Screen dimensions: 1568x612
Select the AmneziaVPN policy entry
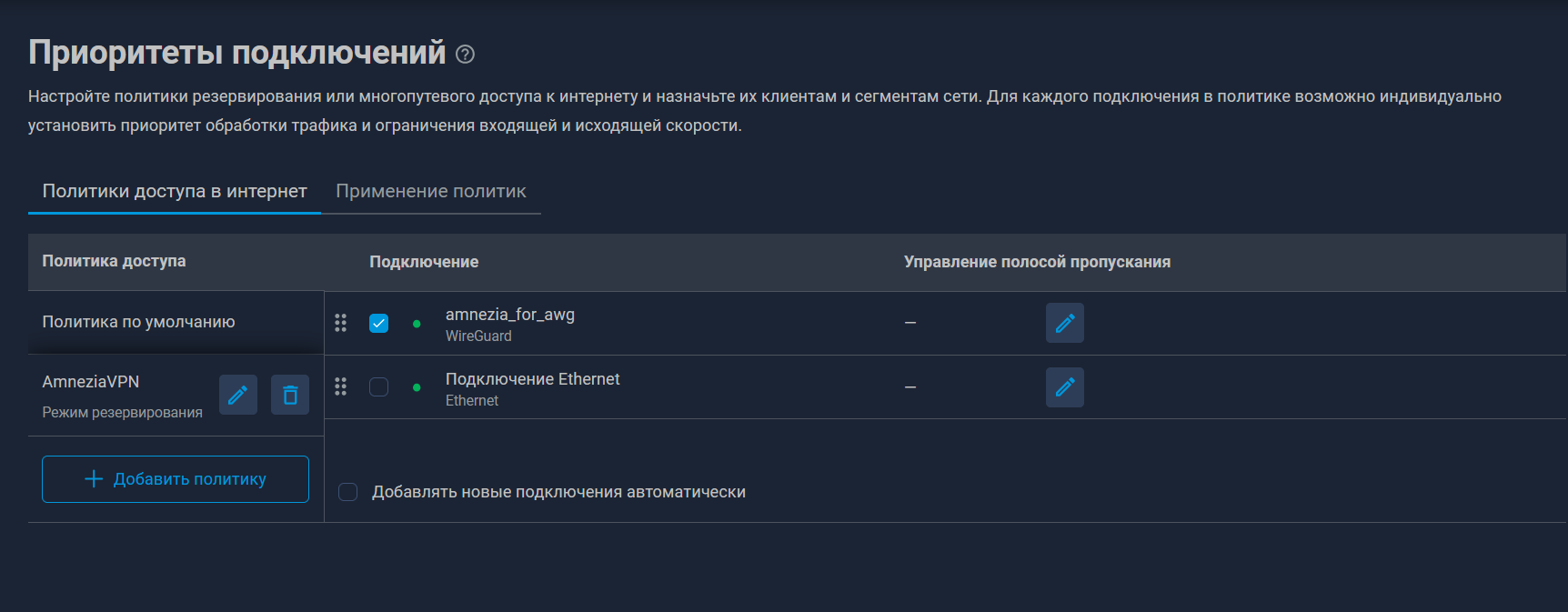pos(123,396)
